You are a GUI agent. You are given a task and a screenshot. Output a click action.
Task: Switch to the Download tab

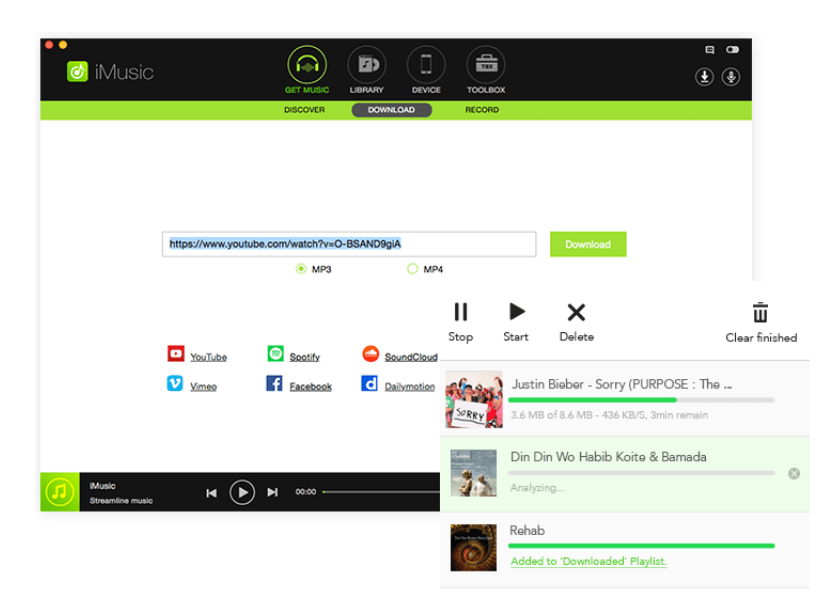(x=392, y=110)
